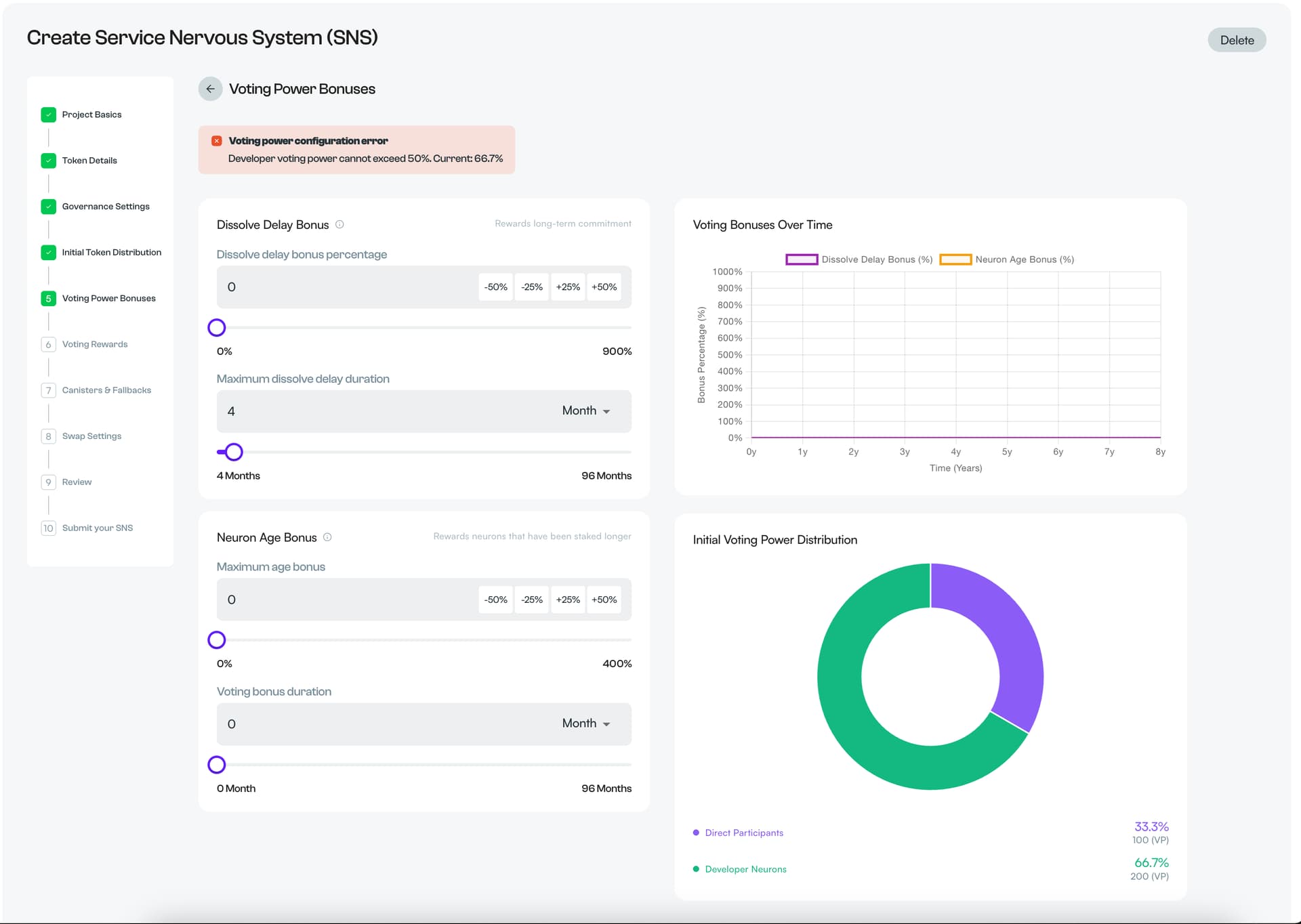Screen dimensions: 1301x924
Task: Open Initial Token Distribution step
Action: click(x=111, y=252)
